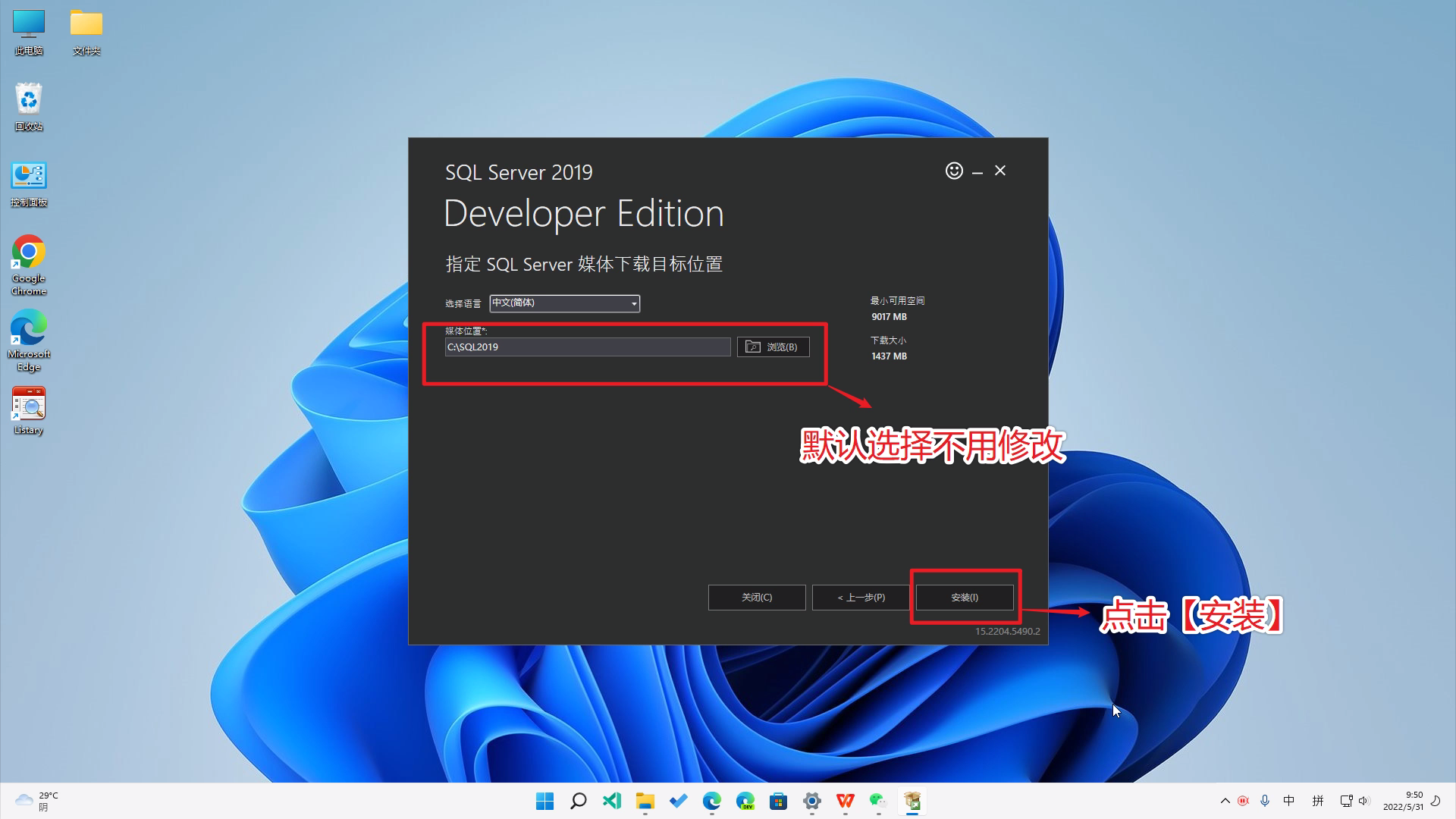Open Microsoft Edge in taskbar

711,801
